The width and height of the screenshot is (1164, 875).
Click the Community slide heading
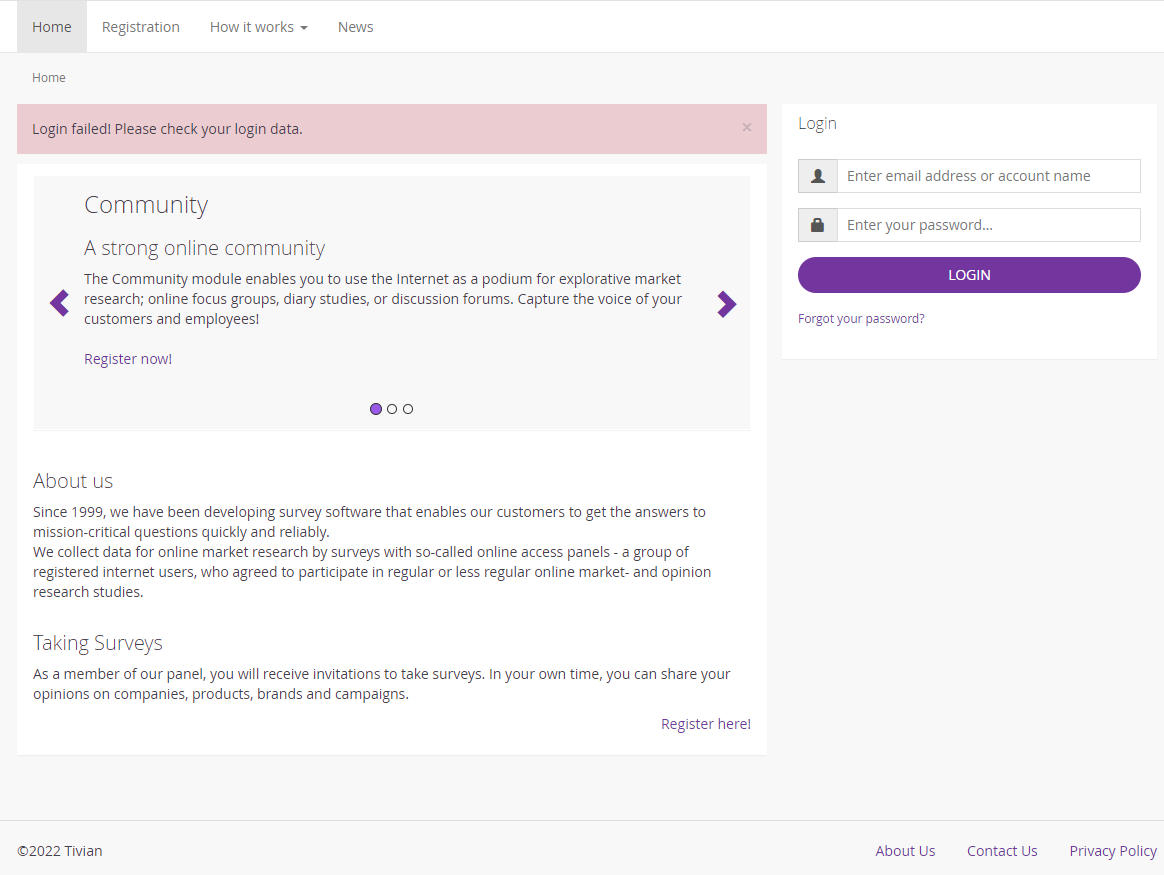tap(146, 205)
